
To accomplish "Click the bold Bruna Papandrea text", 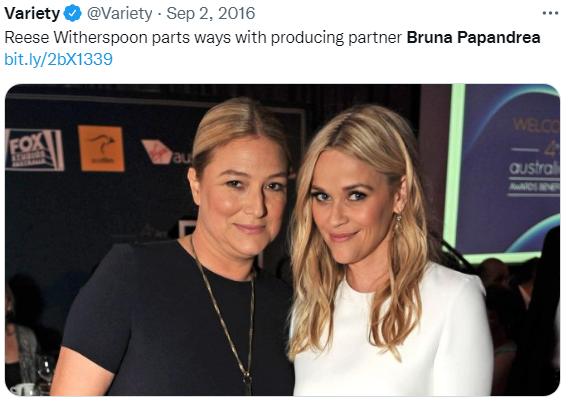I will coord(473,37).
